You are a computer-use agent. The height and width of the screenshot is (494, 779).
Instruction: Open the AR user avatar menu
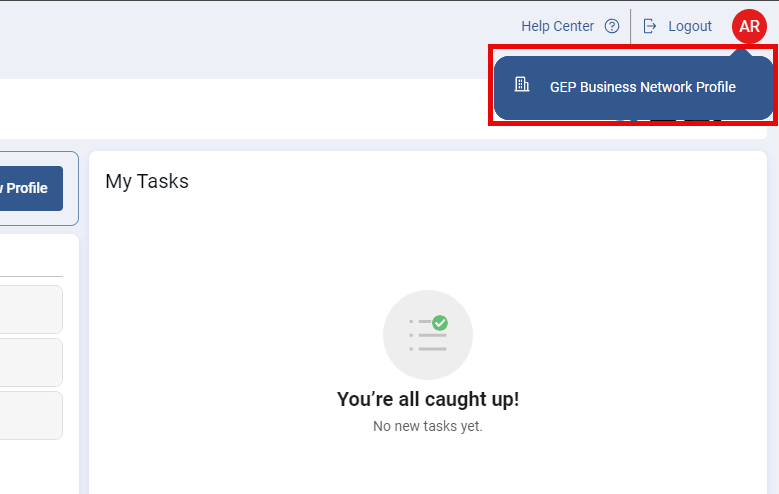click(749, 27)
